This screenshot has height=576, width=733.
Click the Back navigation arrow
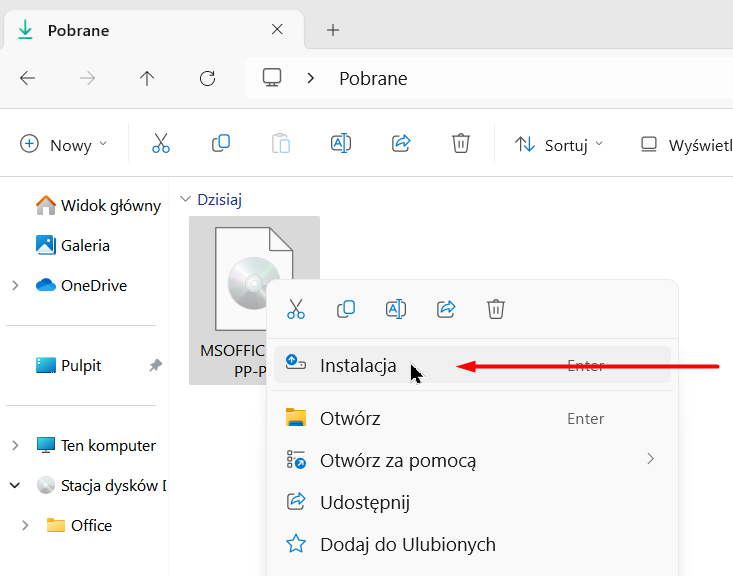point(28,78)
